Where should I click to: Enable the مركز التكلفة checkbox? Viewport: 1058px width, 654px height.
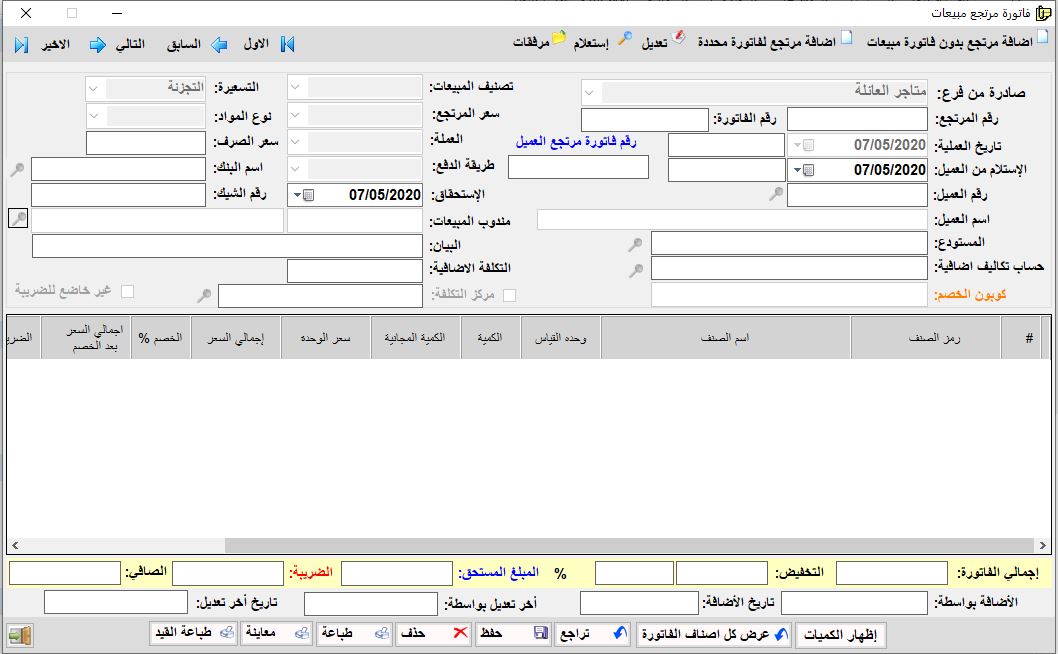[509, 295]
